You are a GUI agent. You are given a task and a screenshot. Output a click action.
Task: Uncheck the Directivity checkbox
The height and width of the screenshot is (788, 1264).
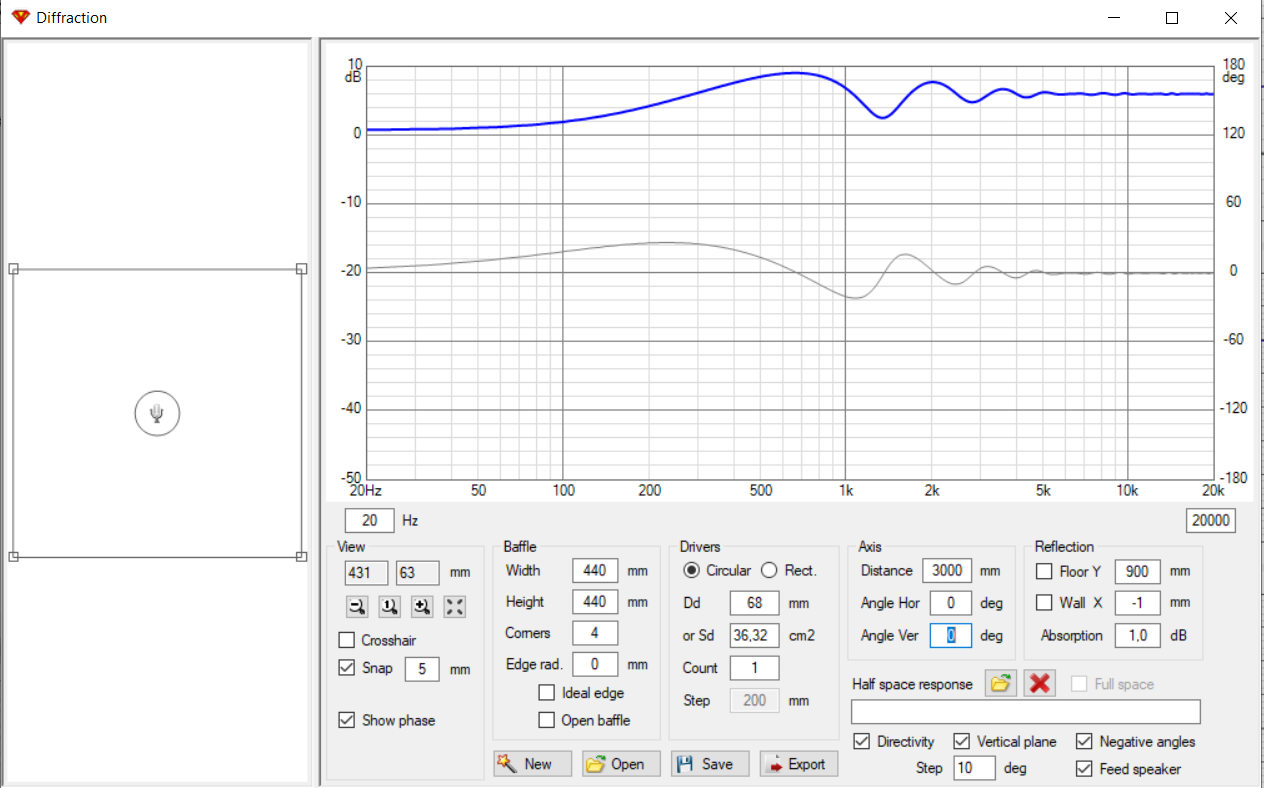(x=862, y=742)
